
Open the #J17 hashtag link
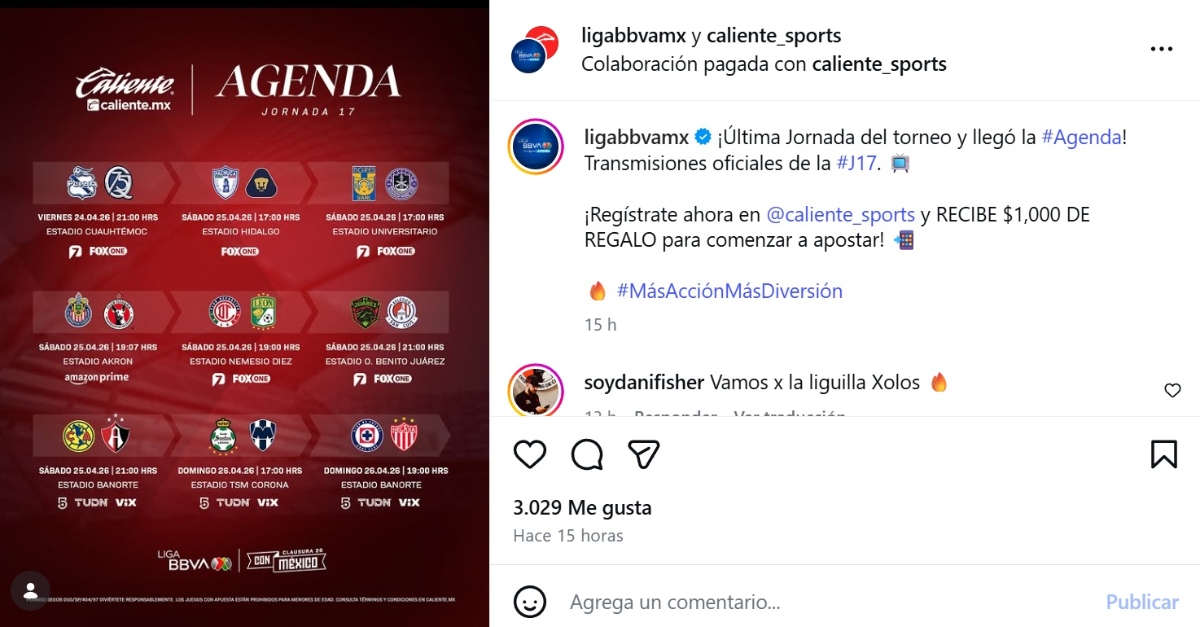click(859, 162)
